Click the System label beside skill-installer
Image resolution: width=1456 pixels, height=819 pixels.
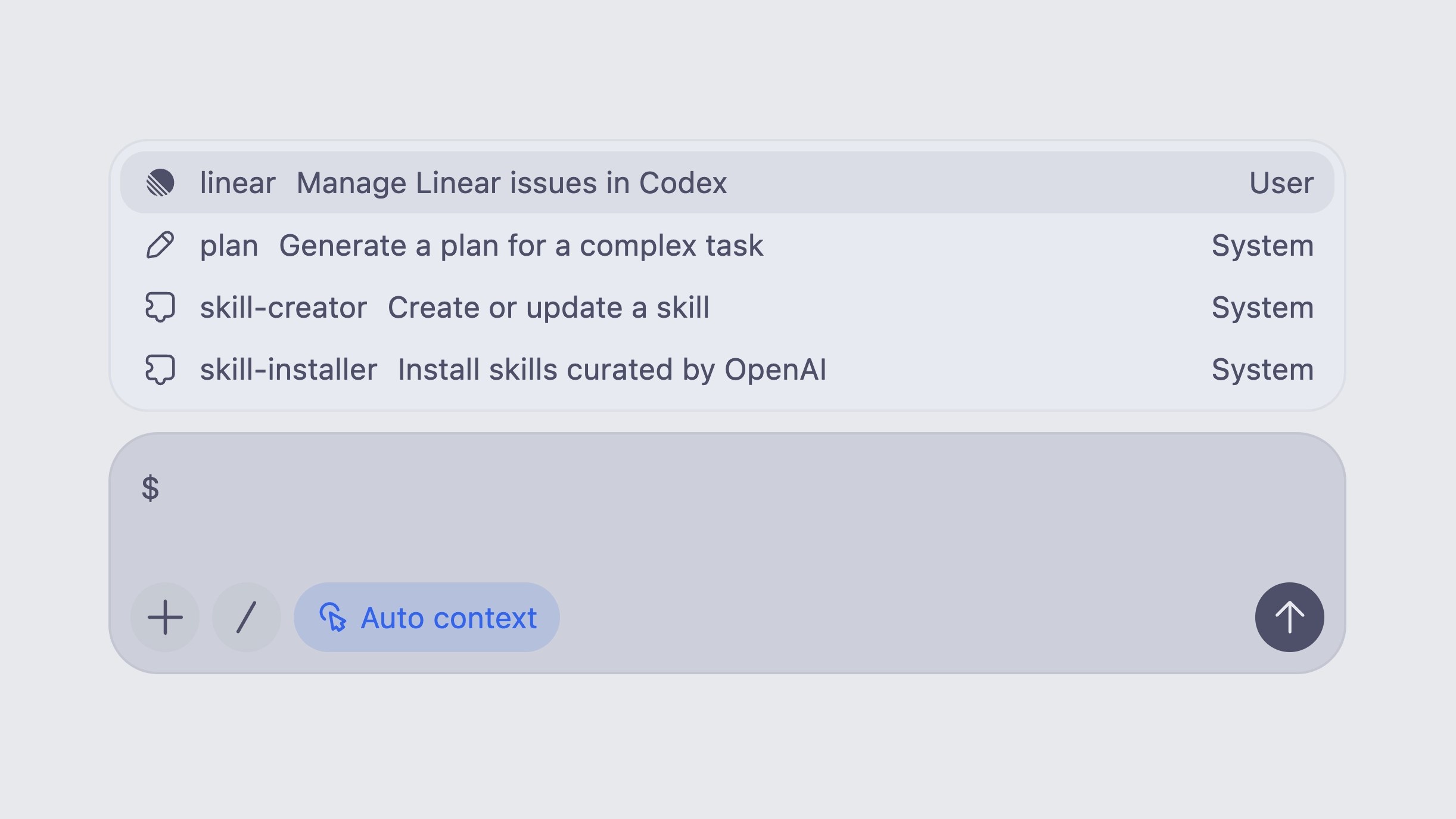tap(1262, 370)
